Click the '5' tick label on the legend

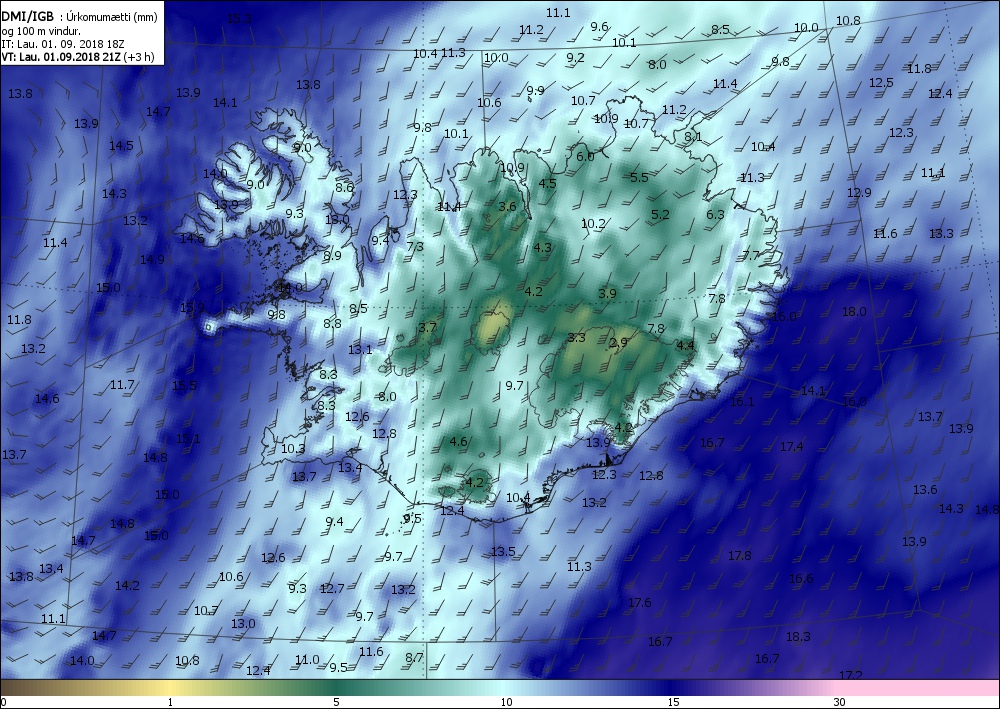336,703
